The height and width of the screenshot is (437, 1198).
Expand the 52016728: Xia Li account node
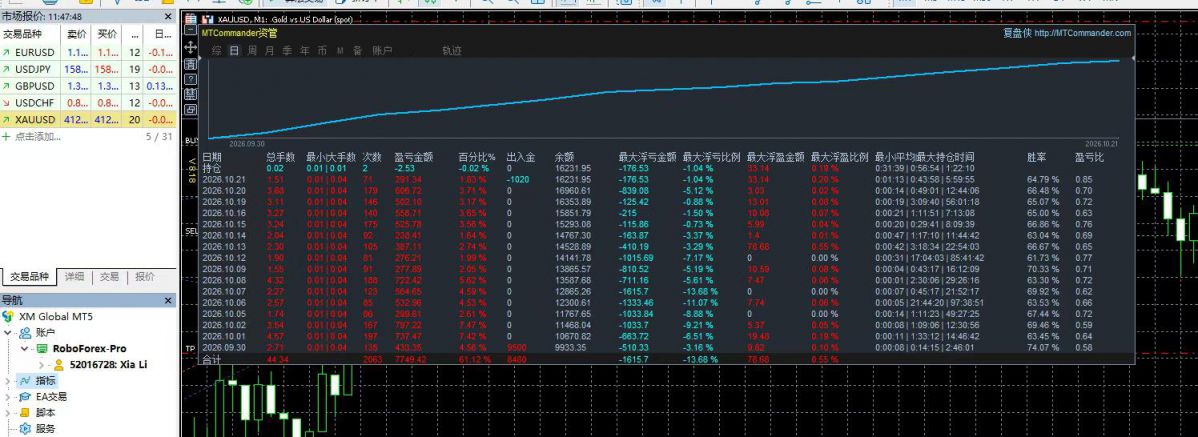coord(42,364)
